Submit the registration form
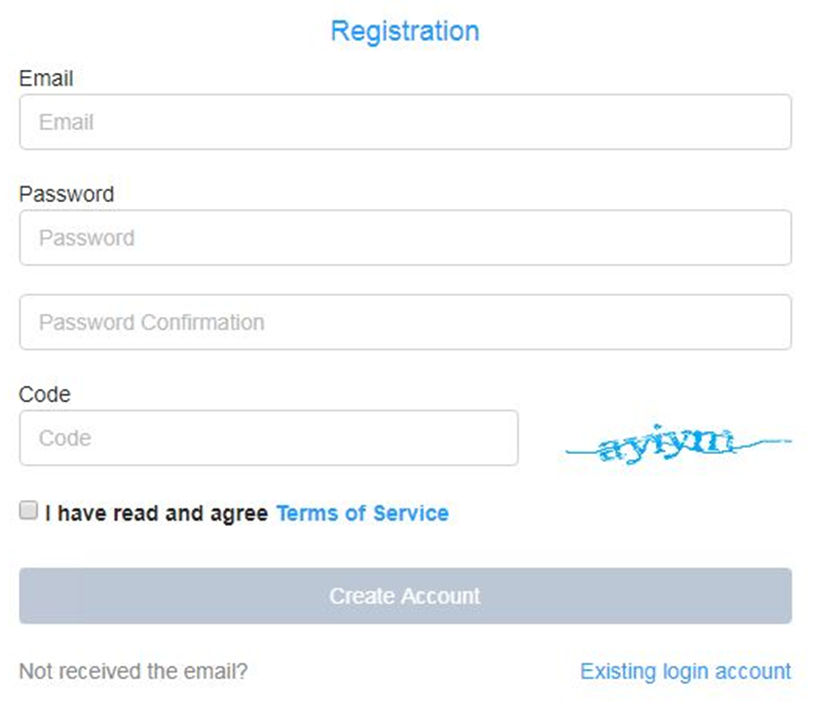This screenshot has width=829, height=719. pyautogui.click(x=406, y=596)
